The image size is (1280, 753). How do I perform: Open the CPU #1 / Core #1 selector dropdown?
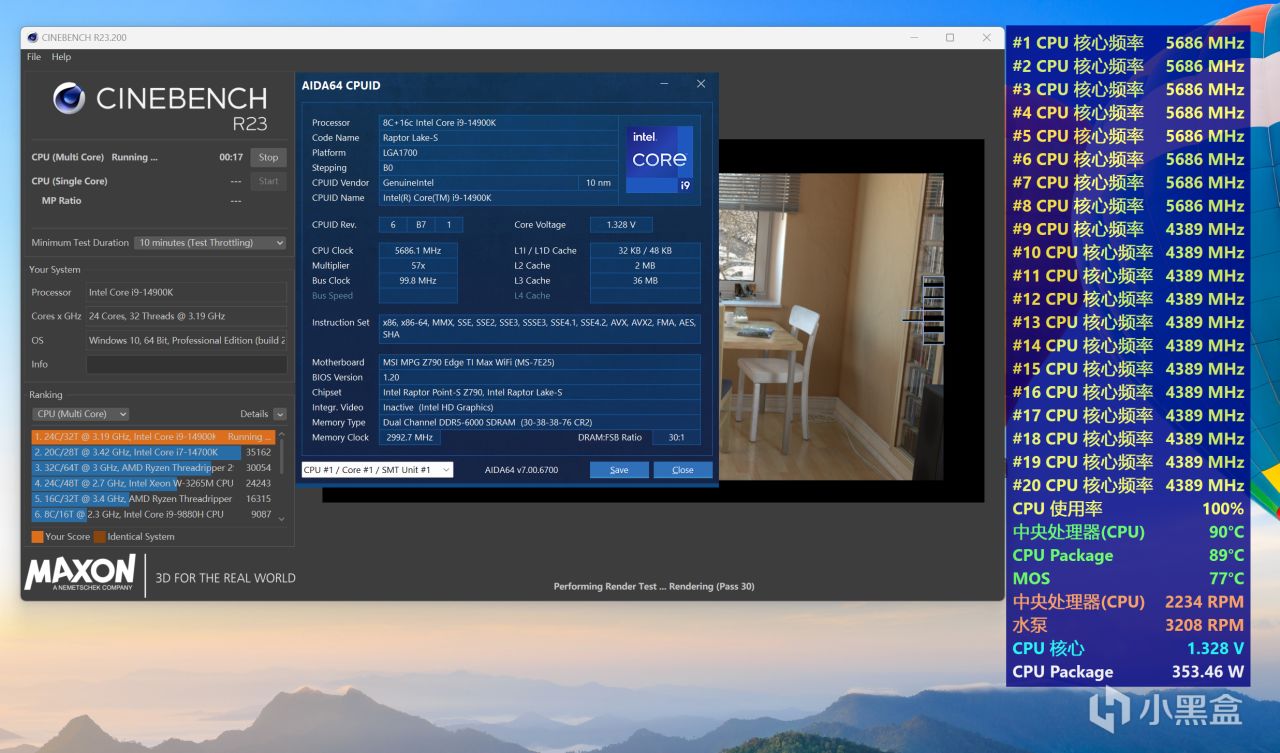point(377,470)
